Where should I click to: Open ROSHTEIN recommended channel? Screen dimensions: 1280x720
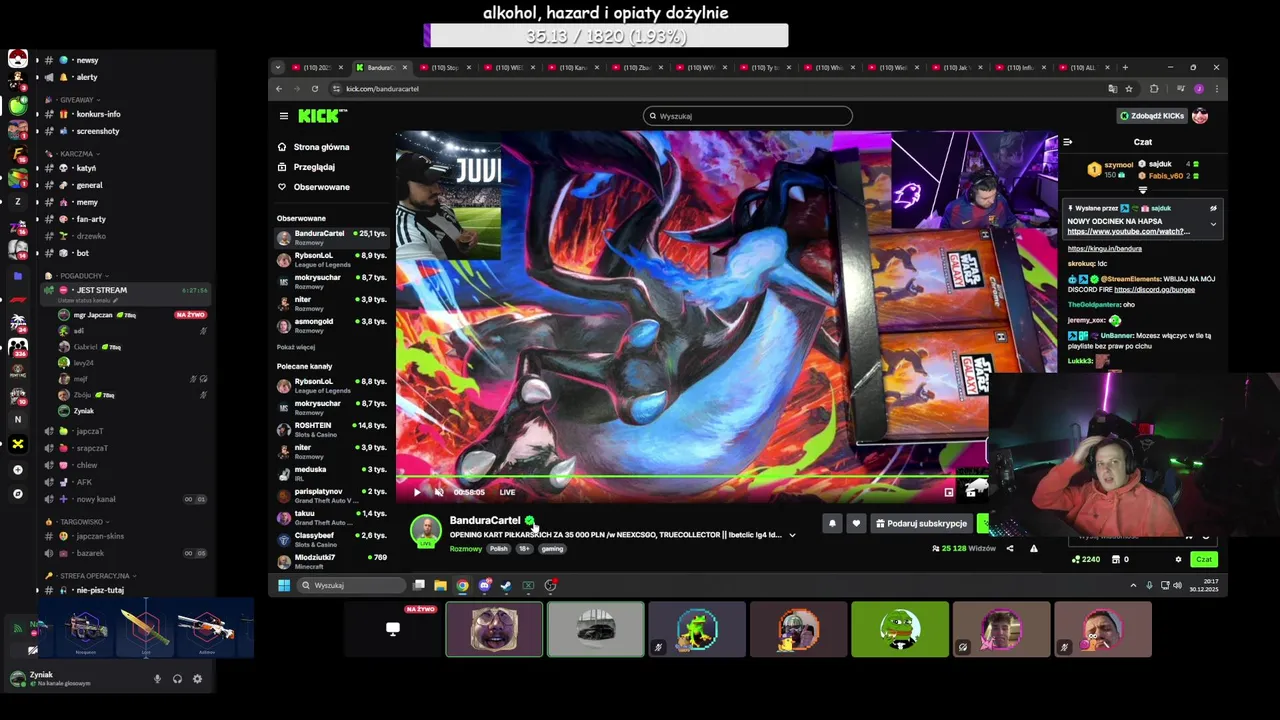[332, 429]
